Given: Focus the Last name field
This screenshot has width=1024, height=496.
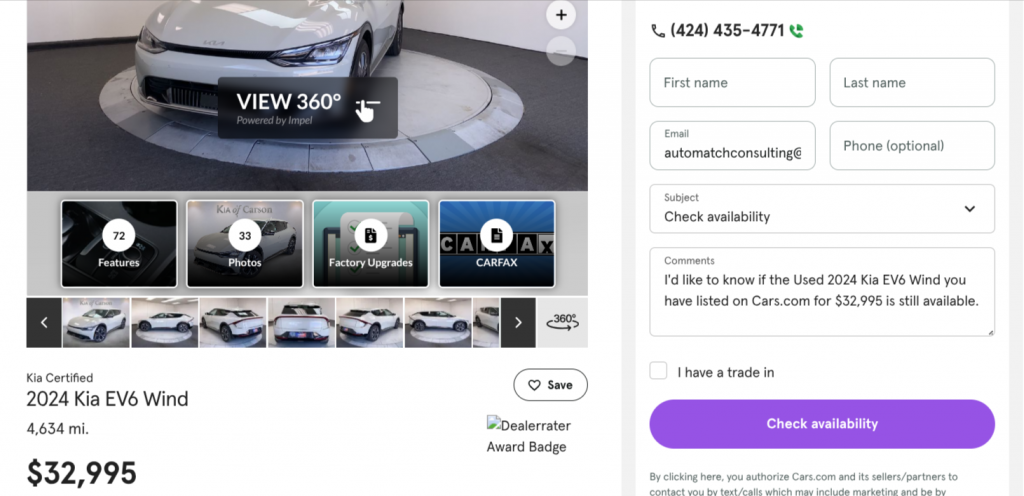Looking at the screenshot, I should point(912,82).
